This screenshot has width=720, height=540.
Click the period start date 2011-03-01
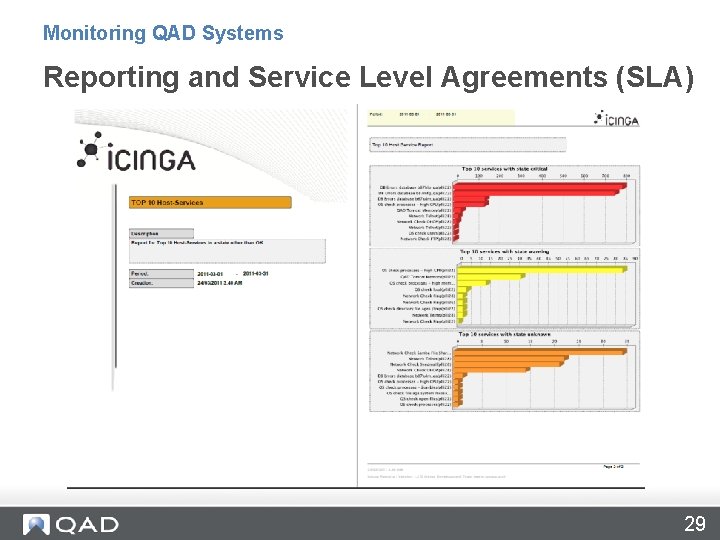tap(210, 274)
